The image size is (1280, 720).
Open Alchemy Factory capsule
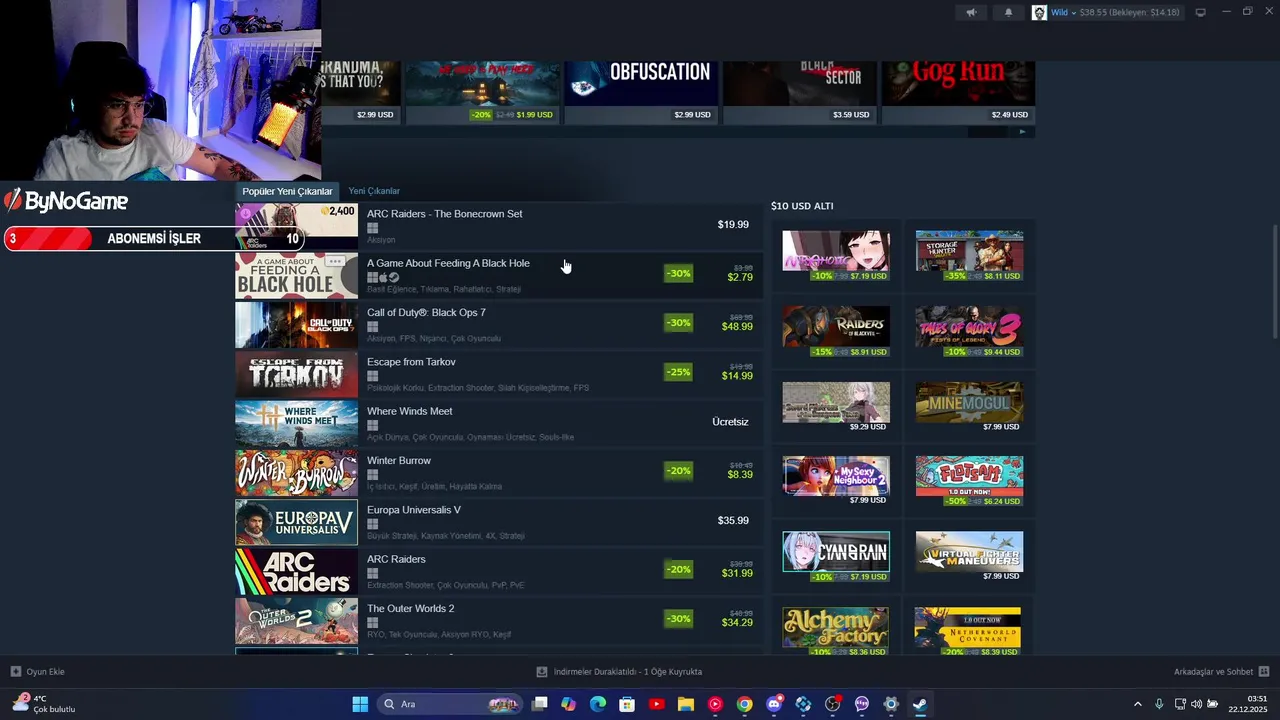coord(836,632)
